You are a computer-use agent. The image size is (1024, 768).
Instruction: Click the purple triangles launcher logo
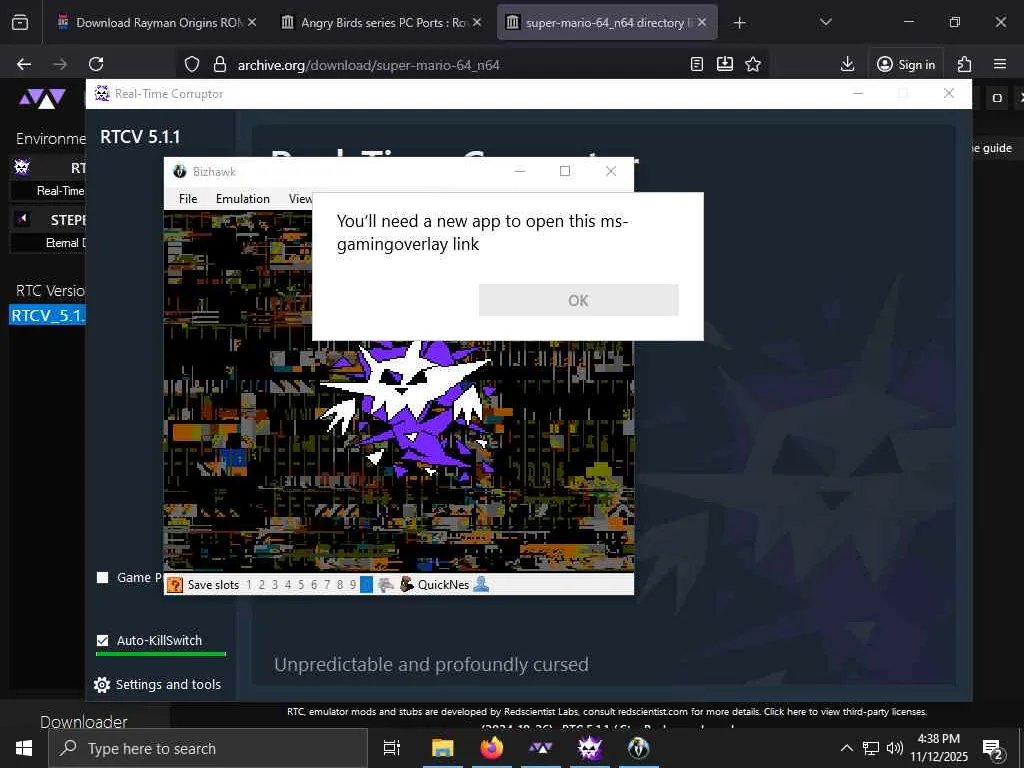[x=42, y=97]
